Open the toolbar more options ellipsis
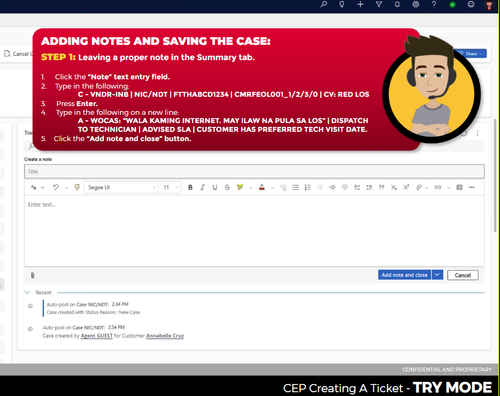 471,187
